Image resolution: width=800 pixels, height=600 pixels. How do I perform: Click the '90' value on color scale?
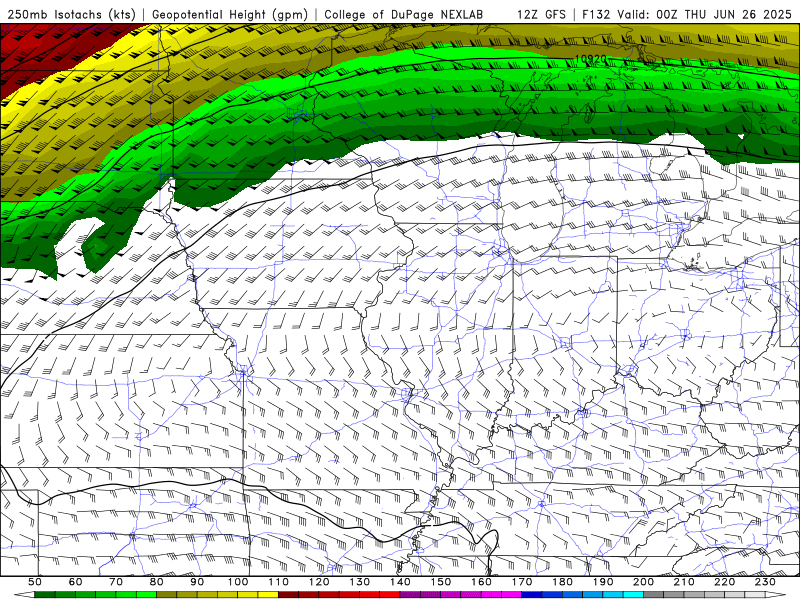pos(197,582)
